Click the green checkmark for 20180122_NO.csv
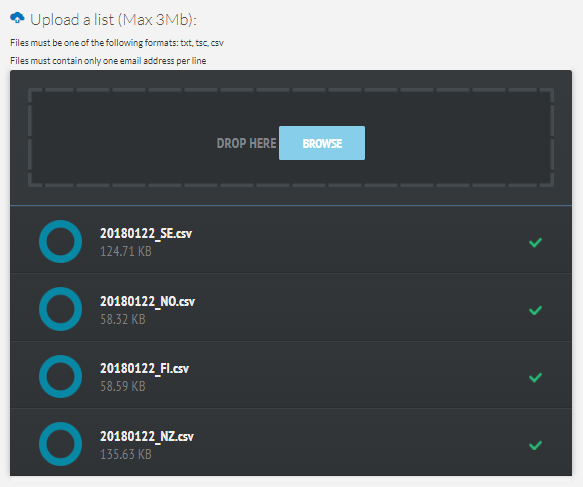This screenshot has width=583, height=487. point(535,310)
